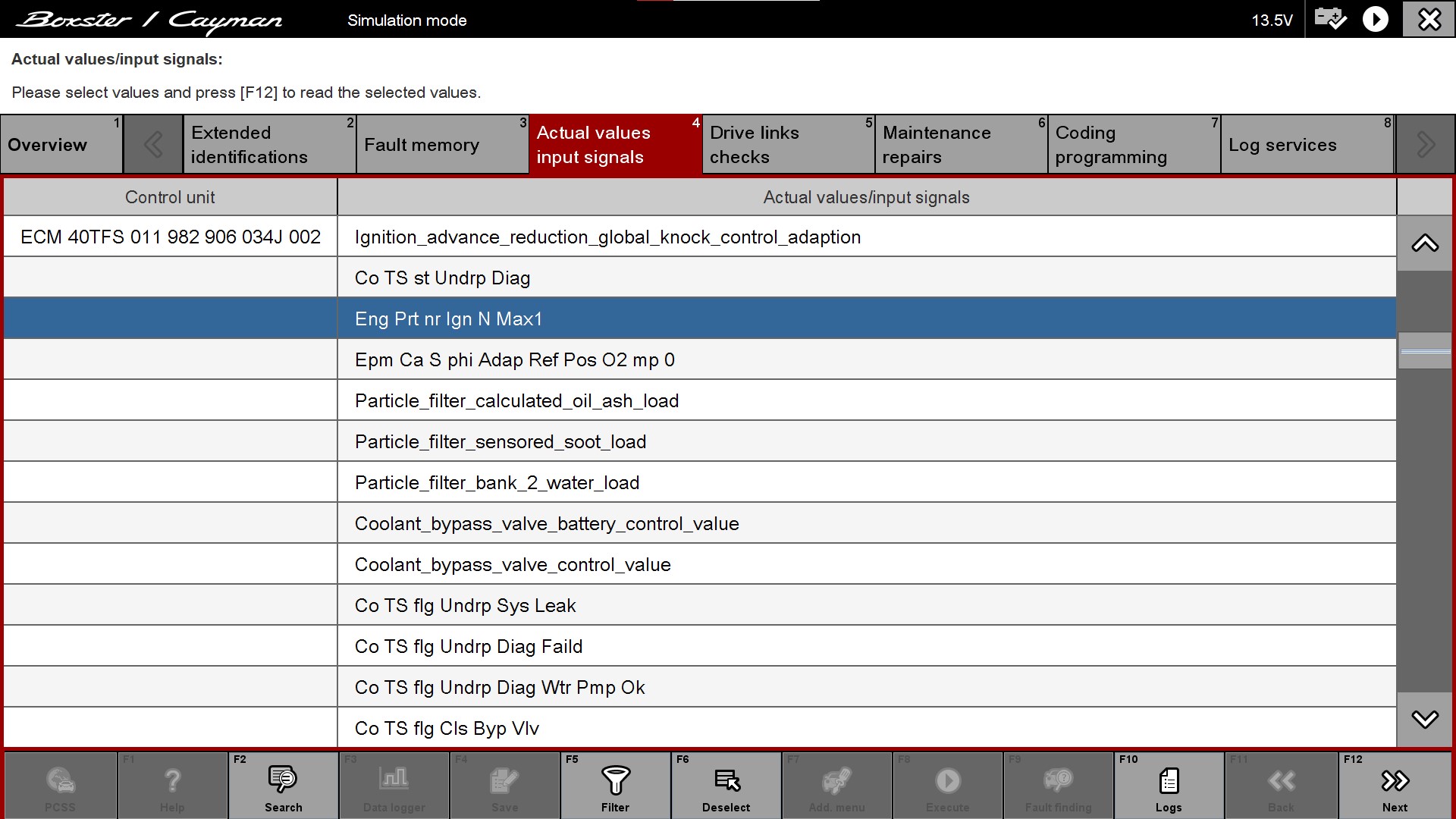Open the Search function icon

(x=283, y=780)
